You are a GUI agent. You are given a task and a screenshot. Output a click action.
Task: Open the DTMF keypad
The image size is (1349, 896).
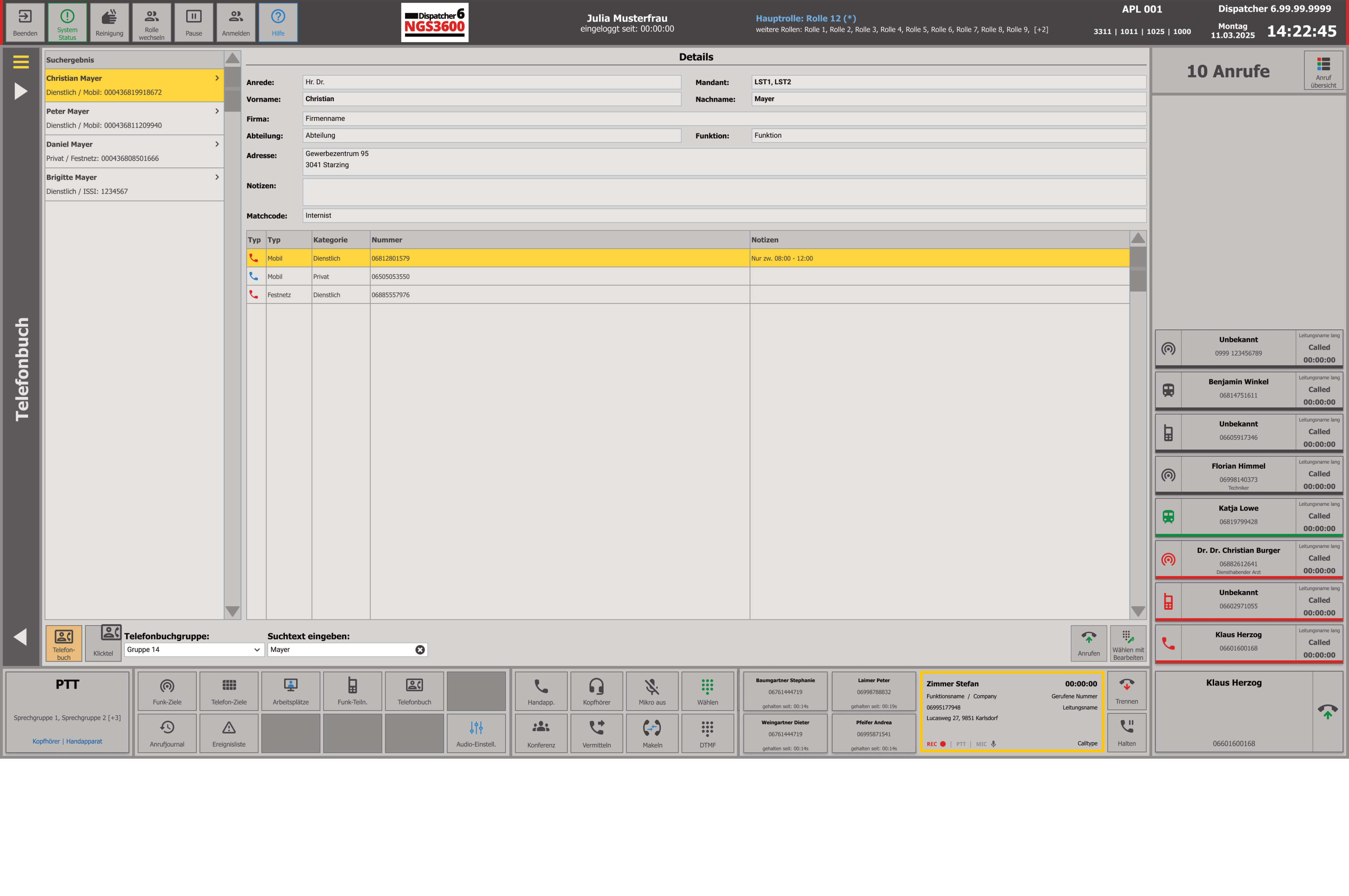click(707, 733)
